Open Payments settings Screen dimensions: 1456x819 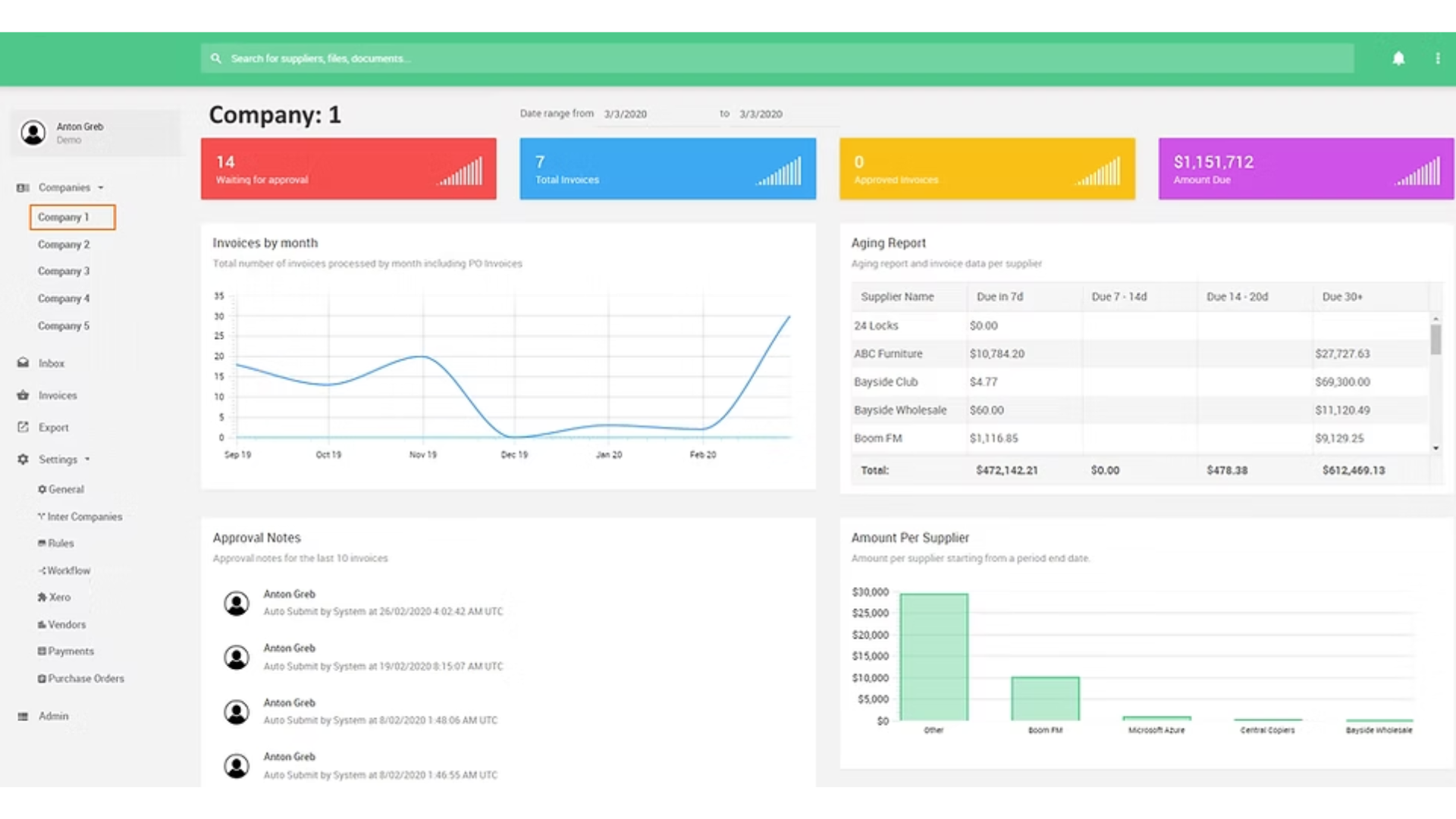tap(66, 651)
